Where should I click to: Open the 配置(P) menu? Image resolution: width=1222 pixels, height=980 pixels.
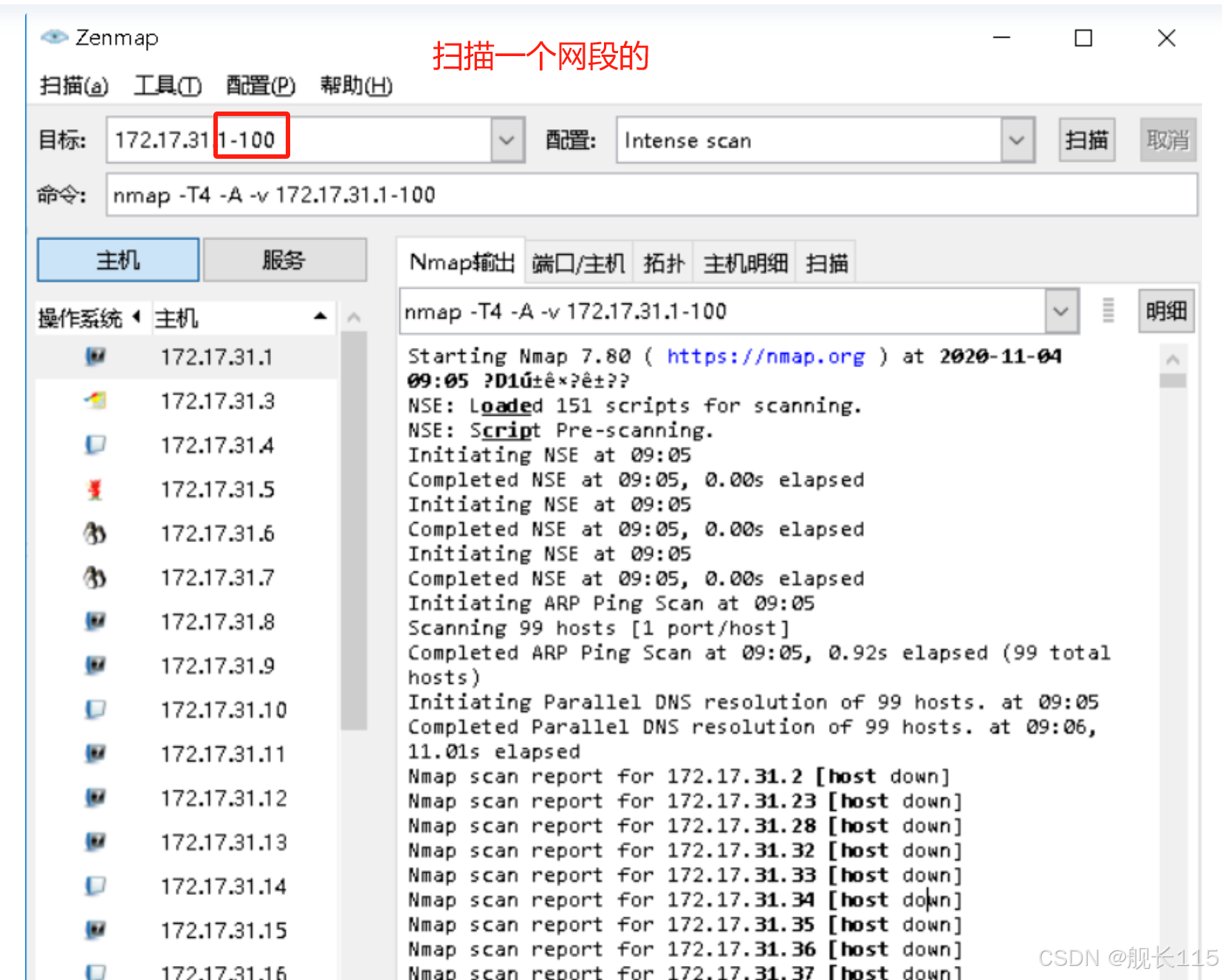coord(261,86)
